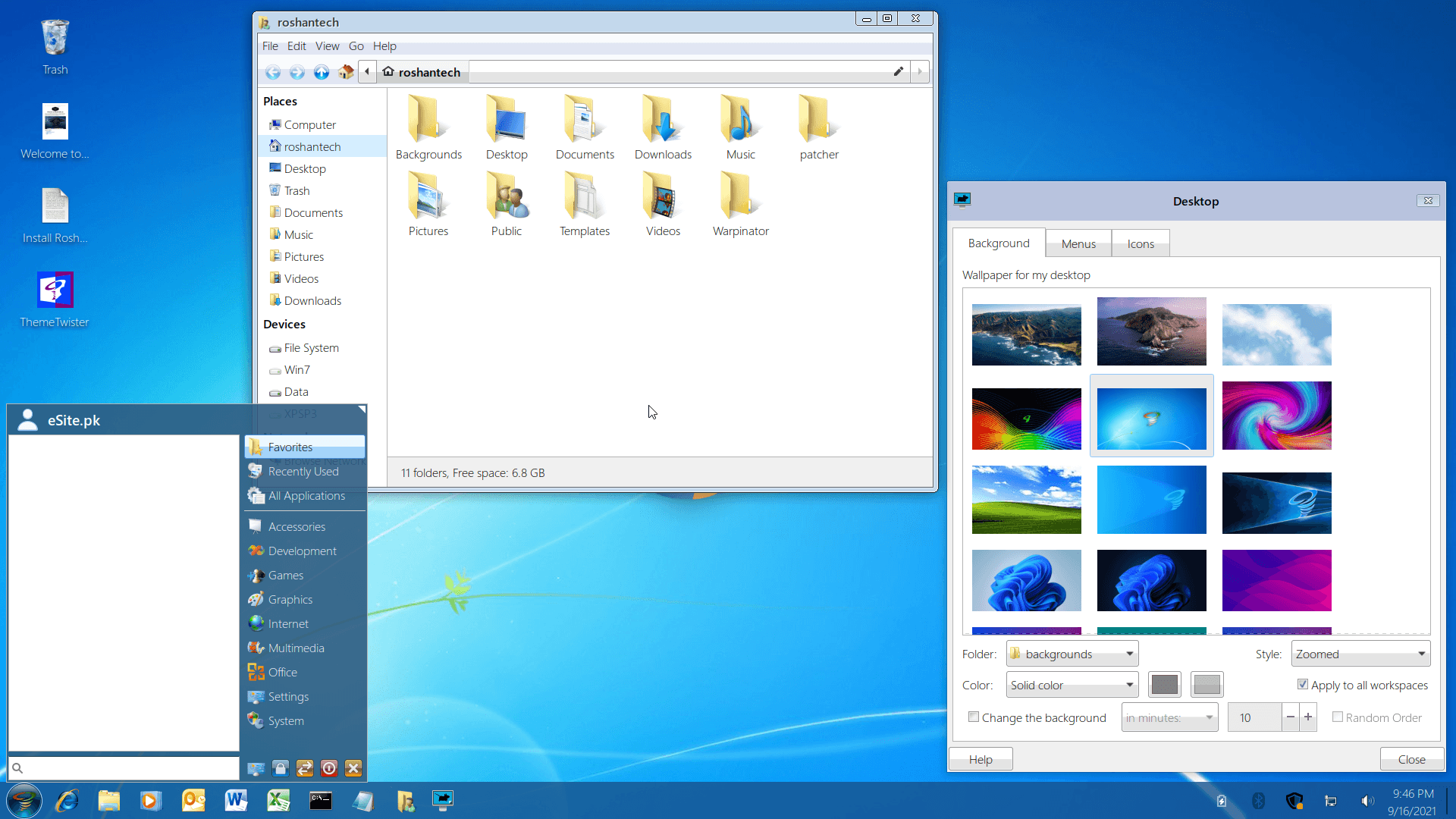This screenshot has height=819, width=1456.
Task: Click roshantech path bar button
Action: pos(422,72)
